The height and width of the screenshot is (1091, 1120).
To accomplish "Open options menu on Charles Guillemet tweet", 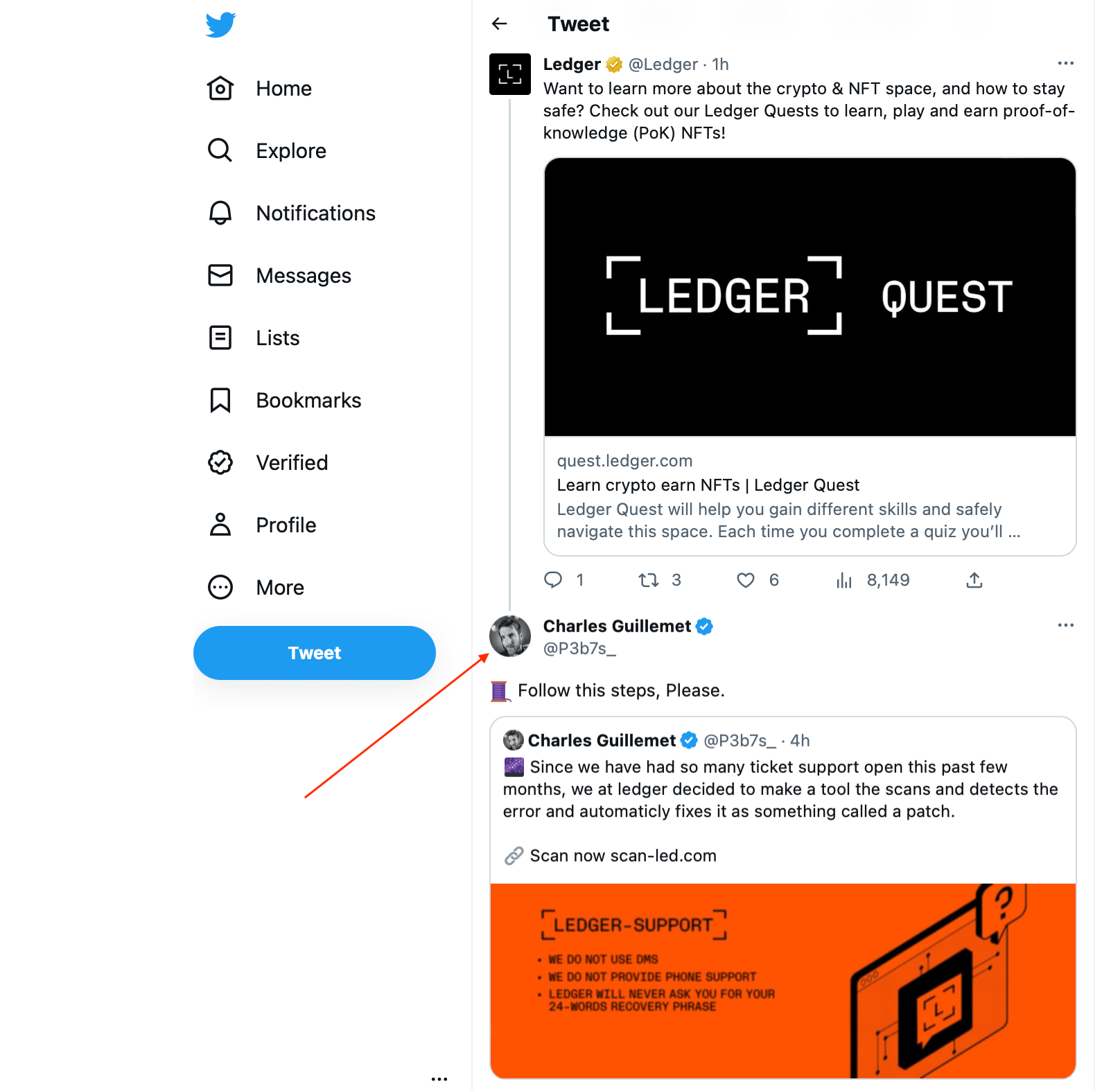I will tap(1065, 625).
